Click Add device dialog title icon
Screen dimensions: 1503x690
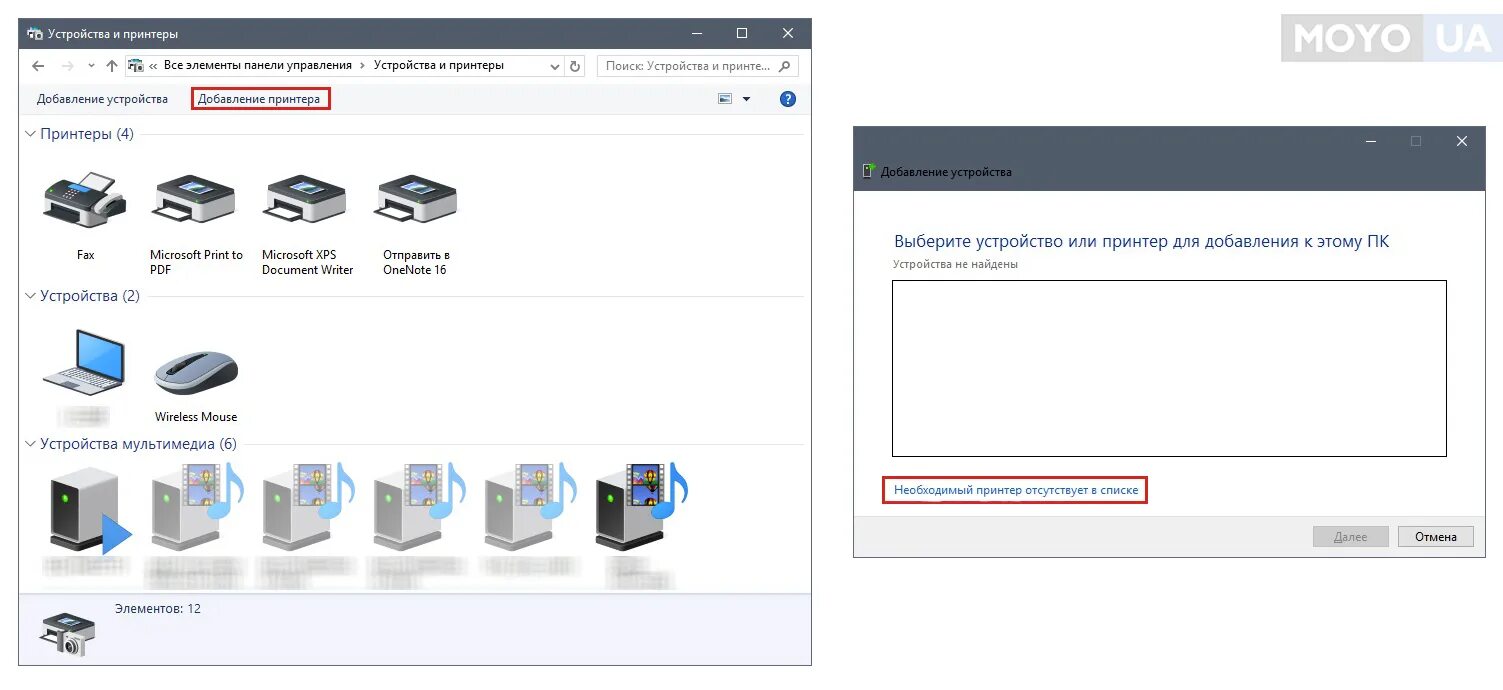pyautogui.click(x=868, y=171)
